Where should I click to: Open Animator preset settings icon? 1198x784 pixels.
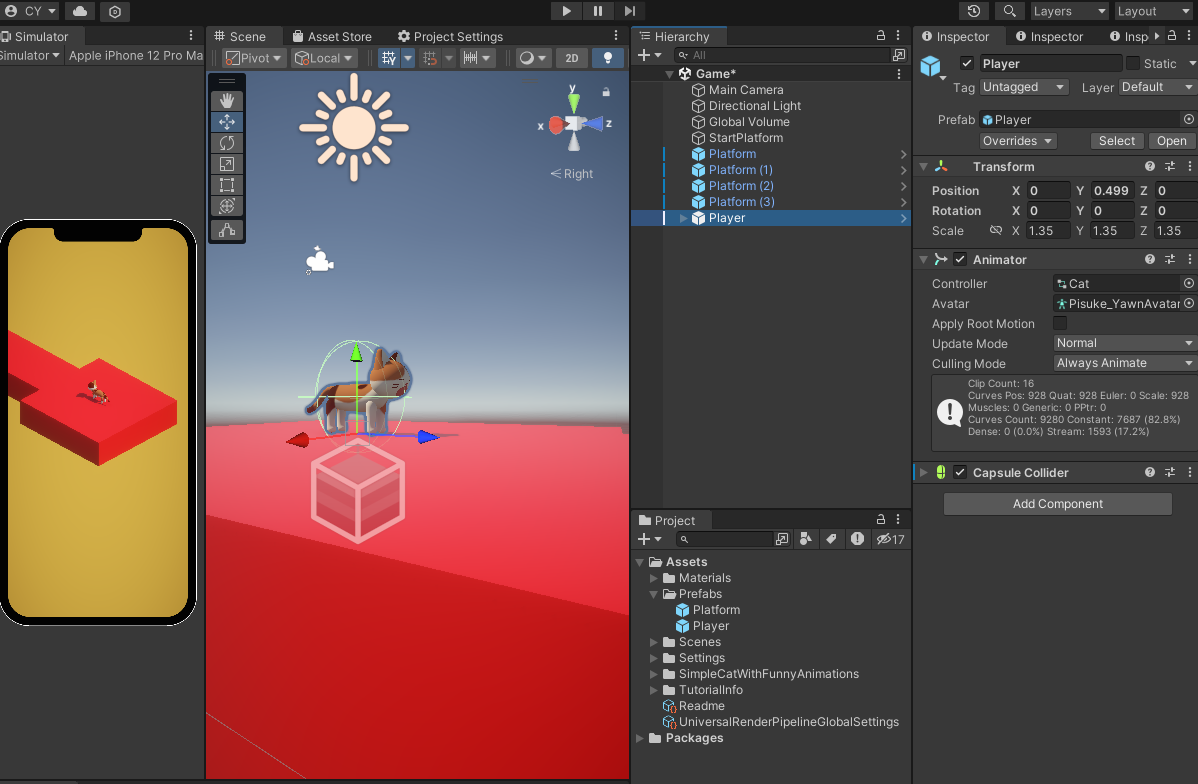pos(1170,260)
